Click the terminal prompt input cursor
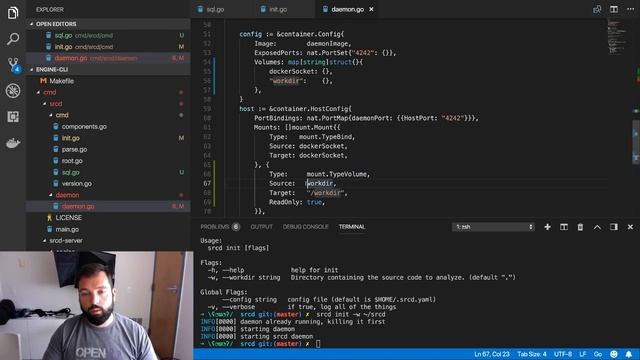The image size is (640, 360). click(318, 344)
